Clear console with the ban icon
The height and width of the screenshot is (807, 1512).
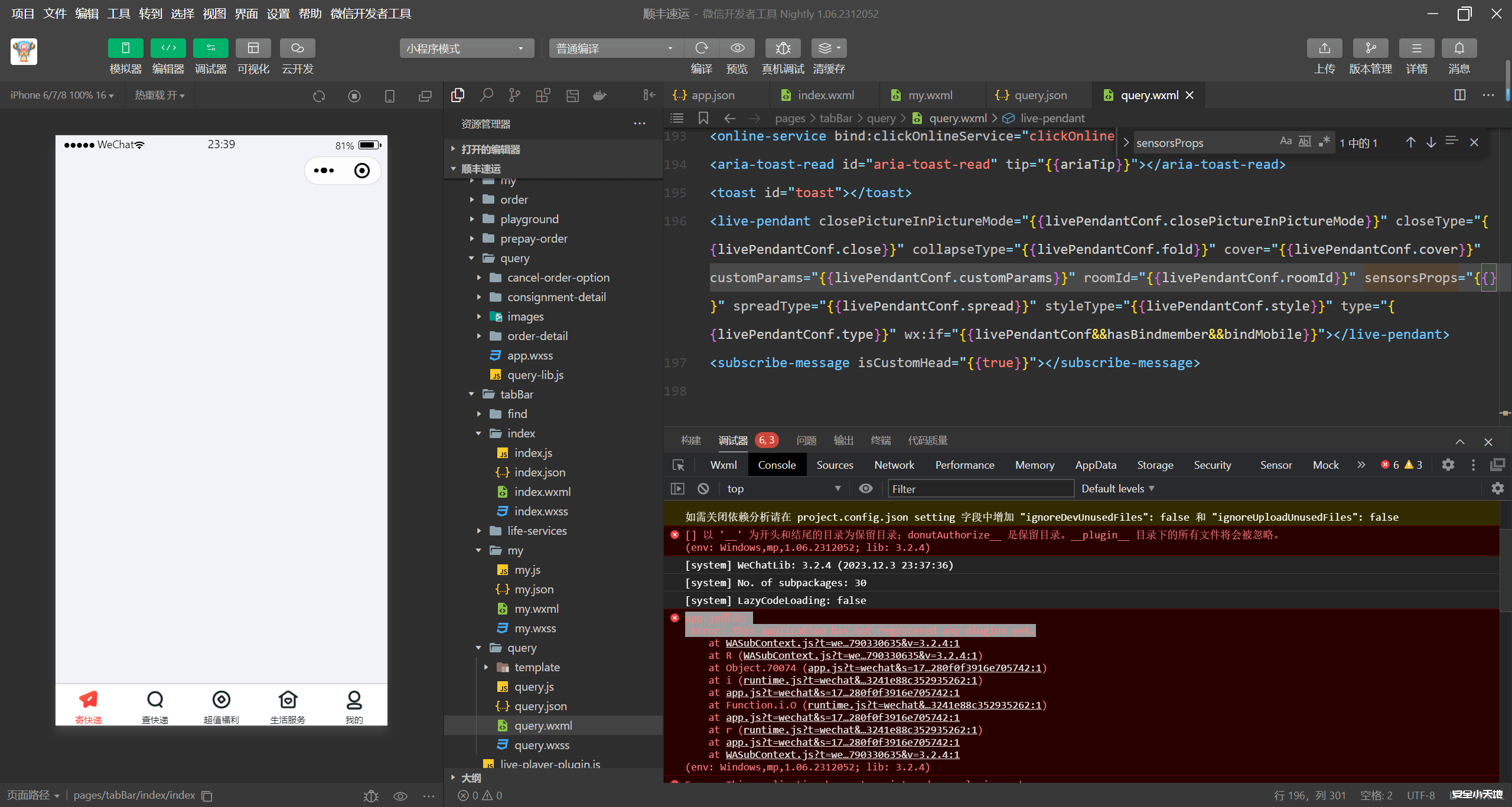(703, 489)
